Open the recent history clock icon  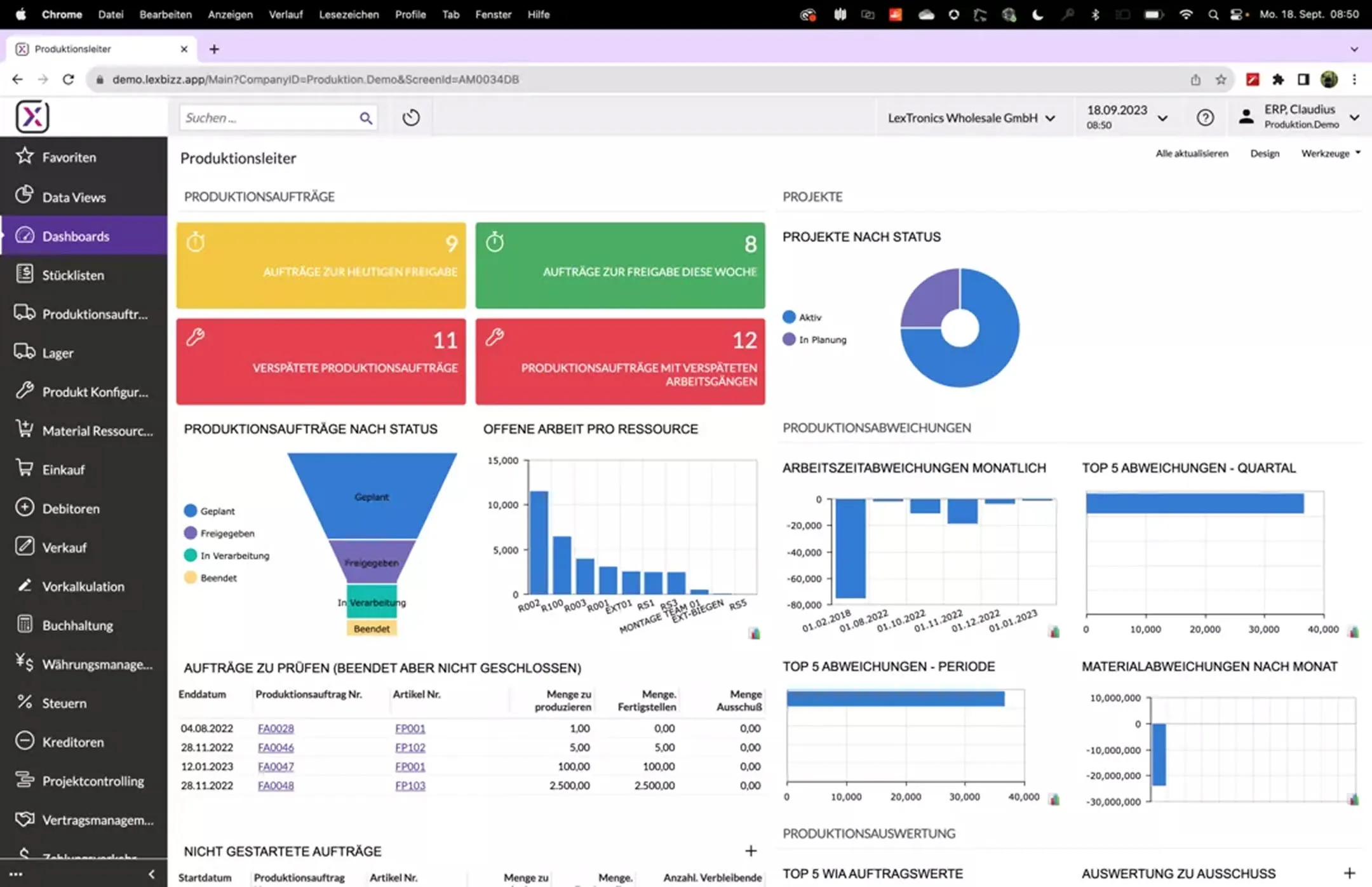click(x=411, y=118)
